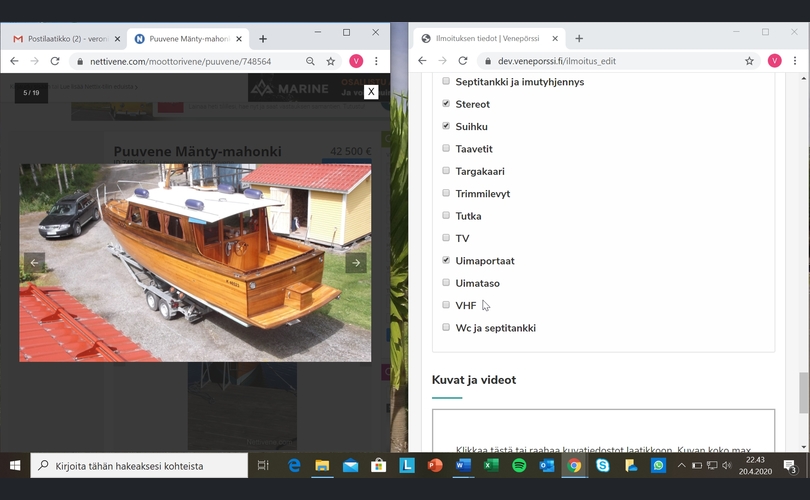Bookmark the nettivene page with the star
This screenshot has height=500, width=810.
331,61
